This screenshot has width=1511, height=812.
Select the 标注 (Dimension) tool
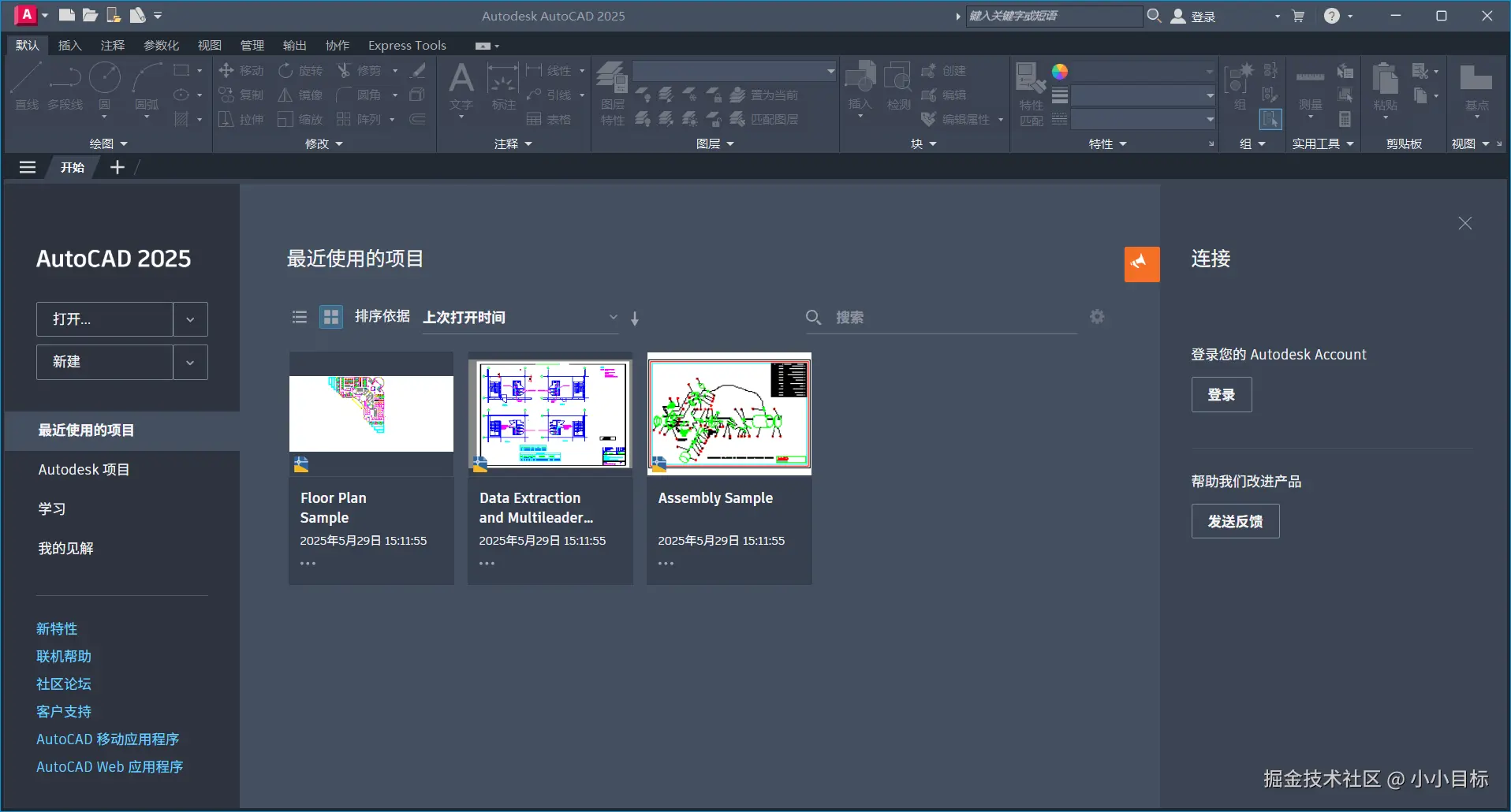point(503,87)
